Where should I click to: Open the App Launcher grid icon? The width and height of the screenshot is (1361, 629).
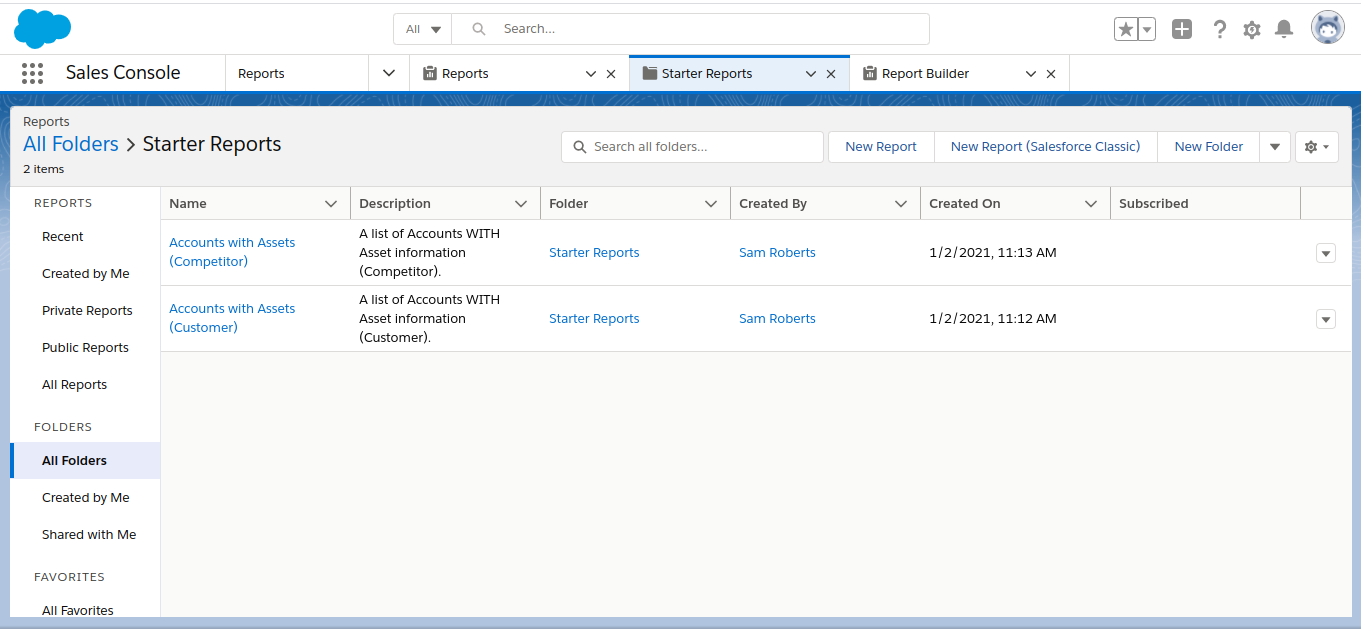[x=33, y=73]
